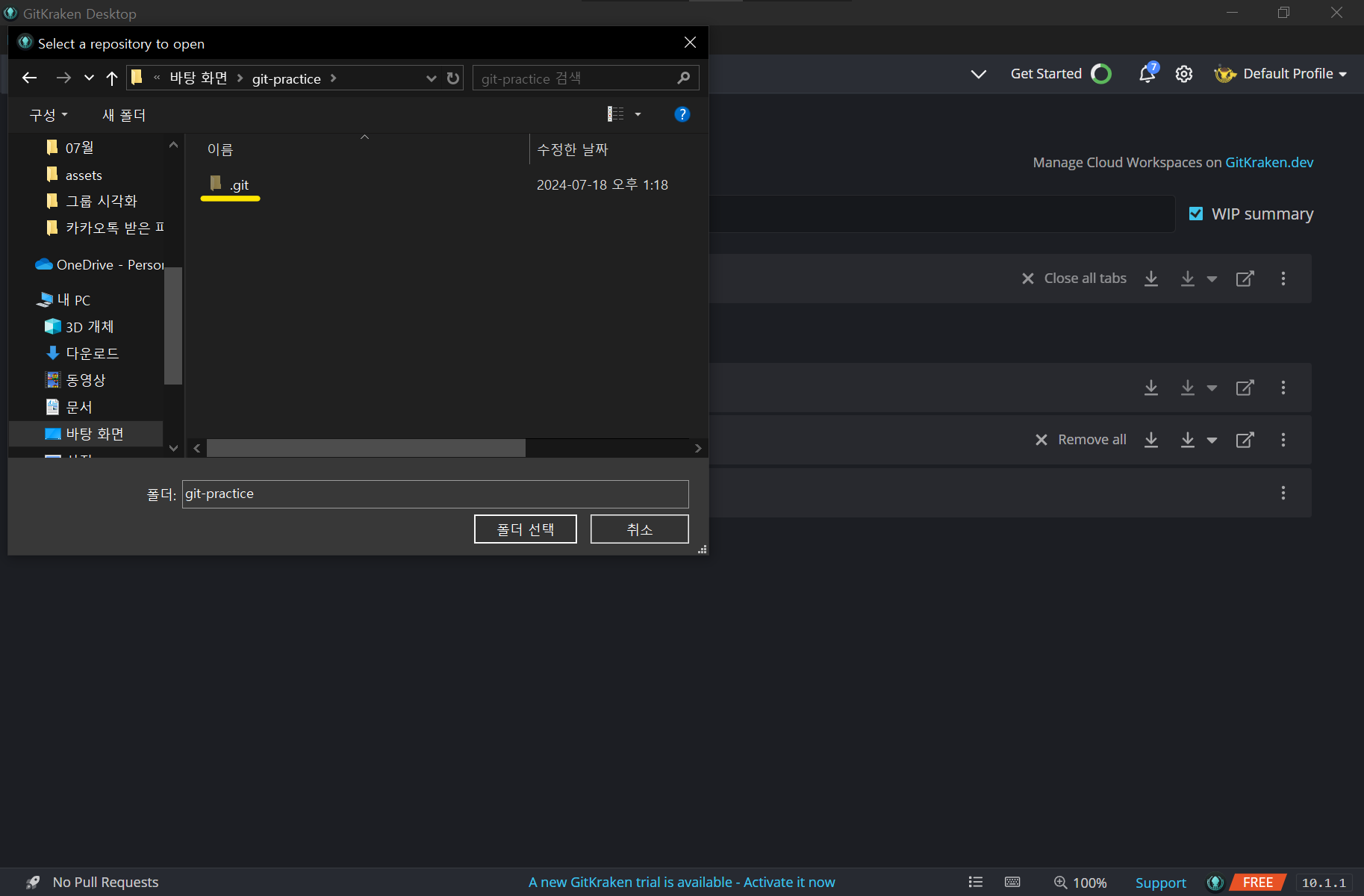Refresh the git-practice folder view
Viewport: 1364px width, 896px height.
452,78
